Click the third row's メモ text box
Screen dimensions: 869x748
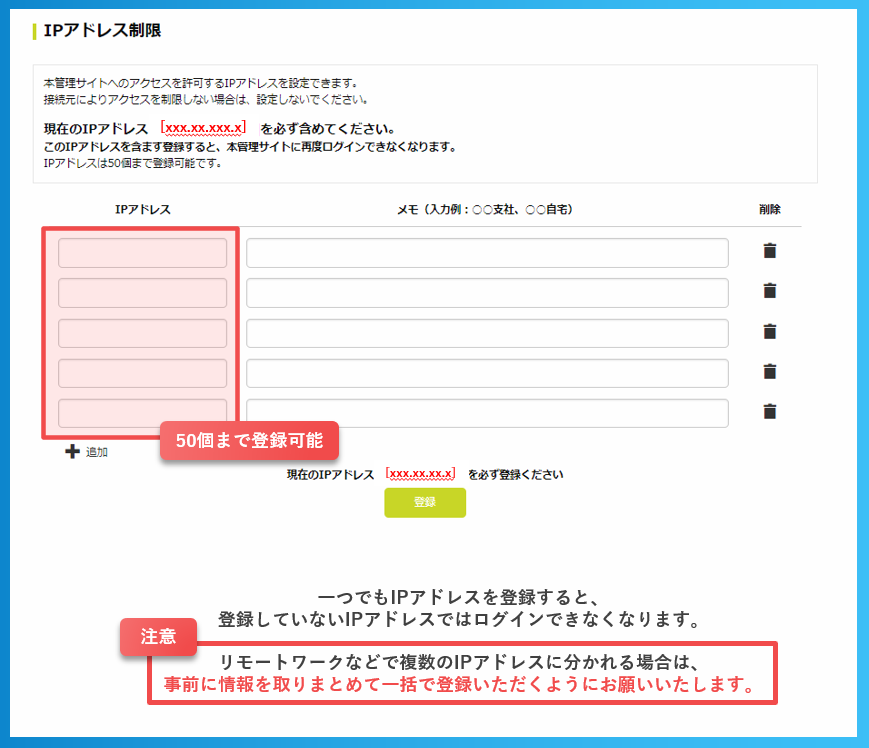[x=487, y=333]
